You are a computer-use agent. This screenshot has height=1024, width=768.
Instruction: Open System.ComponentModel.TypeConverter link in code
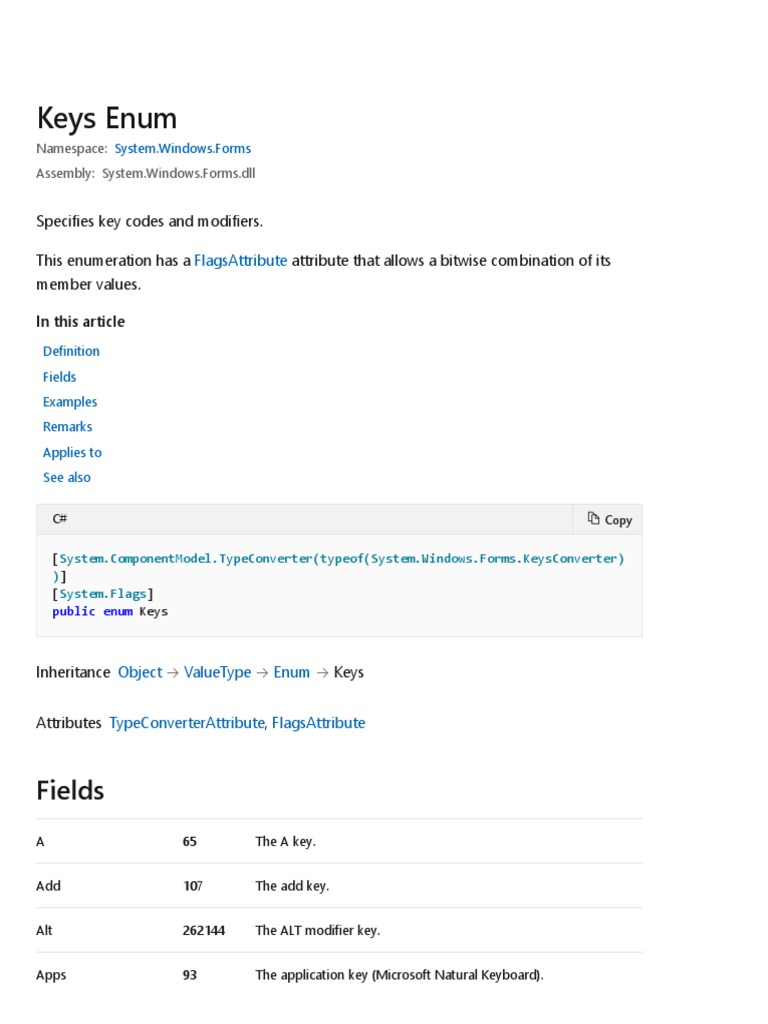(x=186, y=558)
